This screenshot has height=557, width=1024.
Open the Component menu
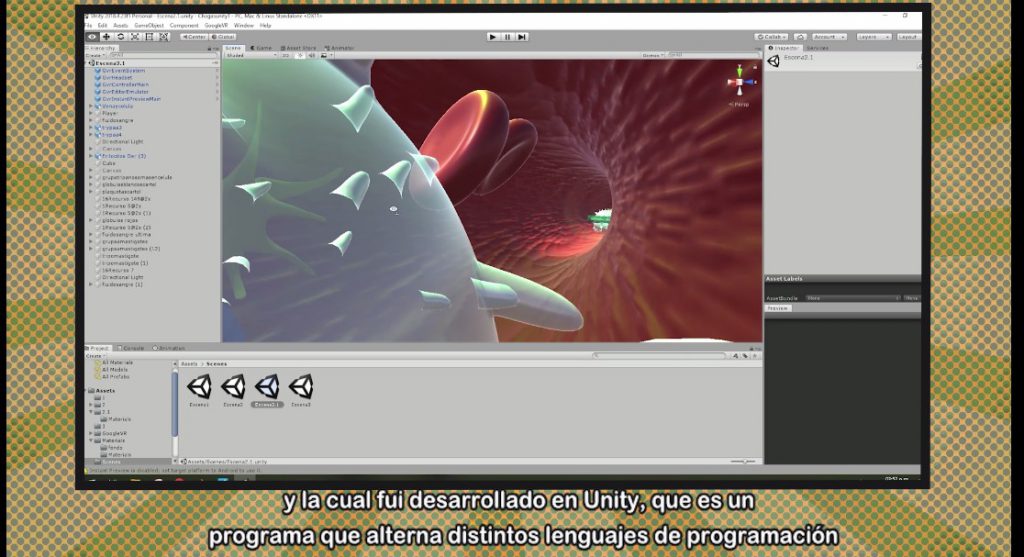click(x=184, y=25)
